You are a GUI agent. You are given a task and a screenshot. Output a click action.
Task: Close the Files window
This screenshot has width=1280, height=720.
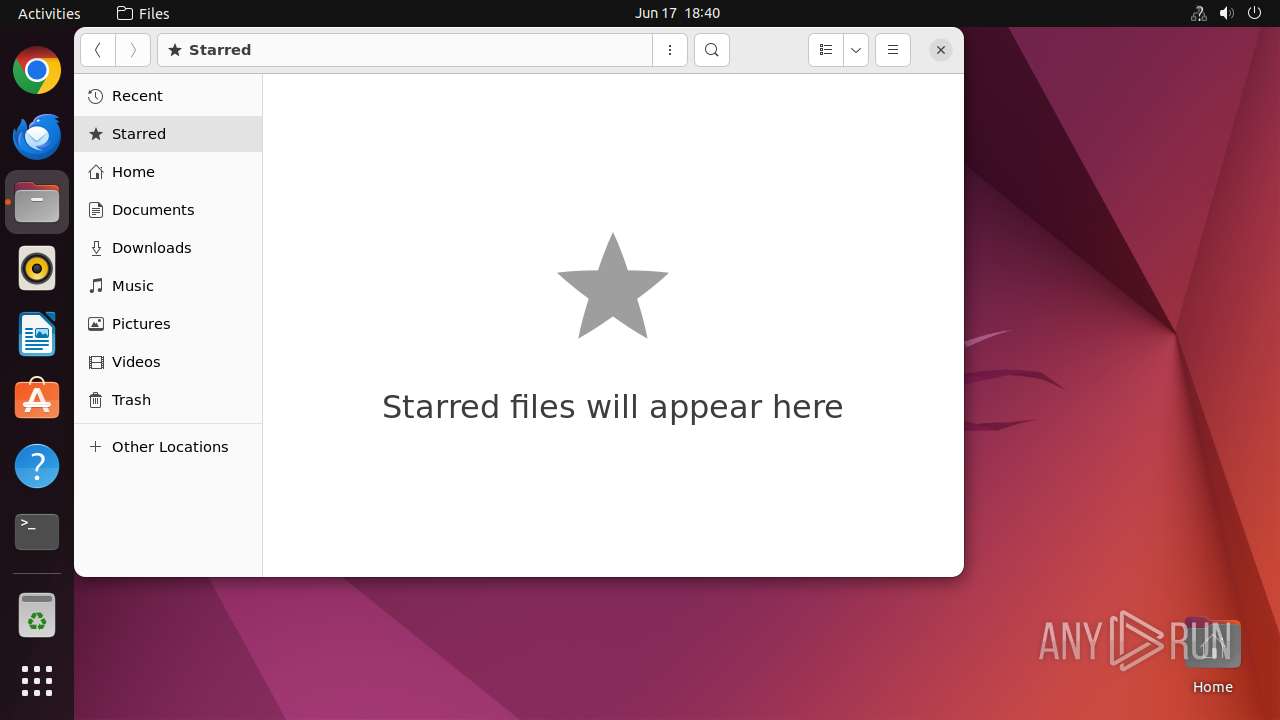[x=941, y=50]
